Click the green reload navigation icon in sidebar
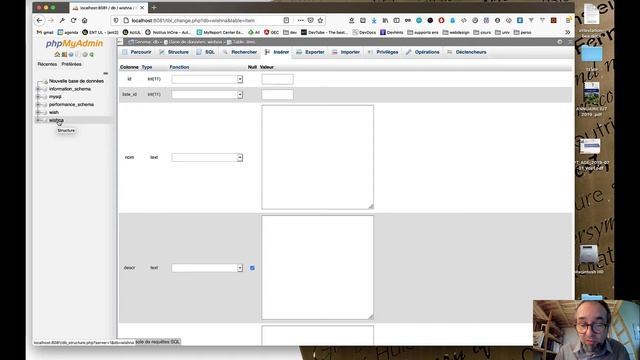The width and height of the screenshot is (640, 360). (x=91, y=54)
